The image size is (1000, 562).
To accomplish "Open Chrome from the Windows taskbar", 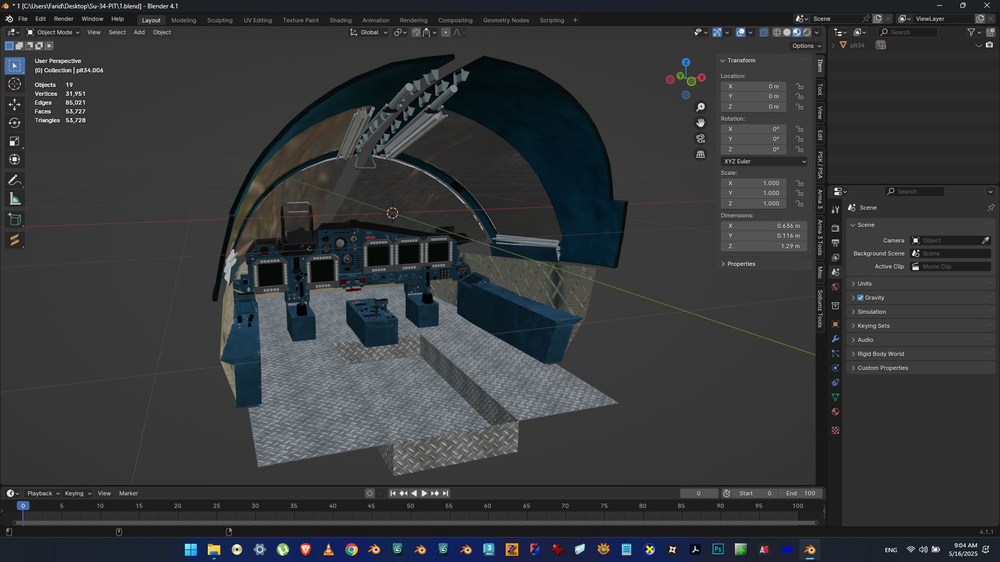I will click(x=351, y=550).
